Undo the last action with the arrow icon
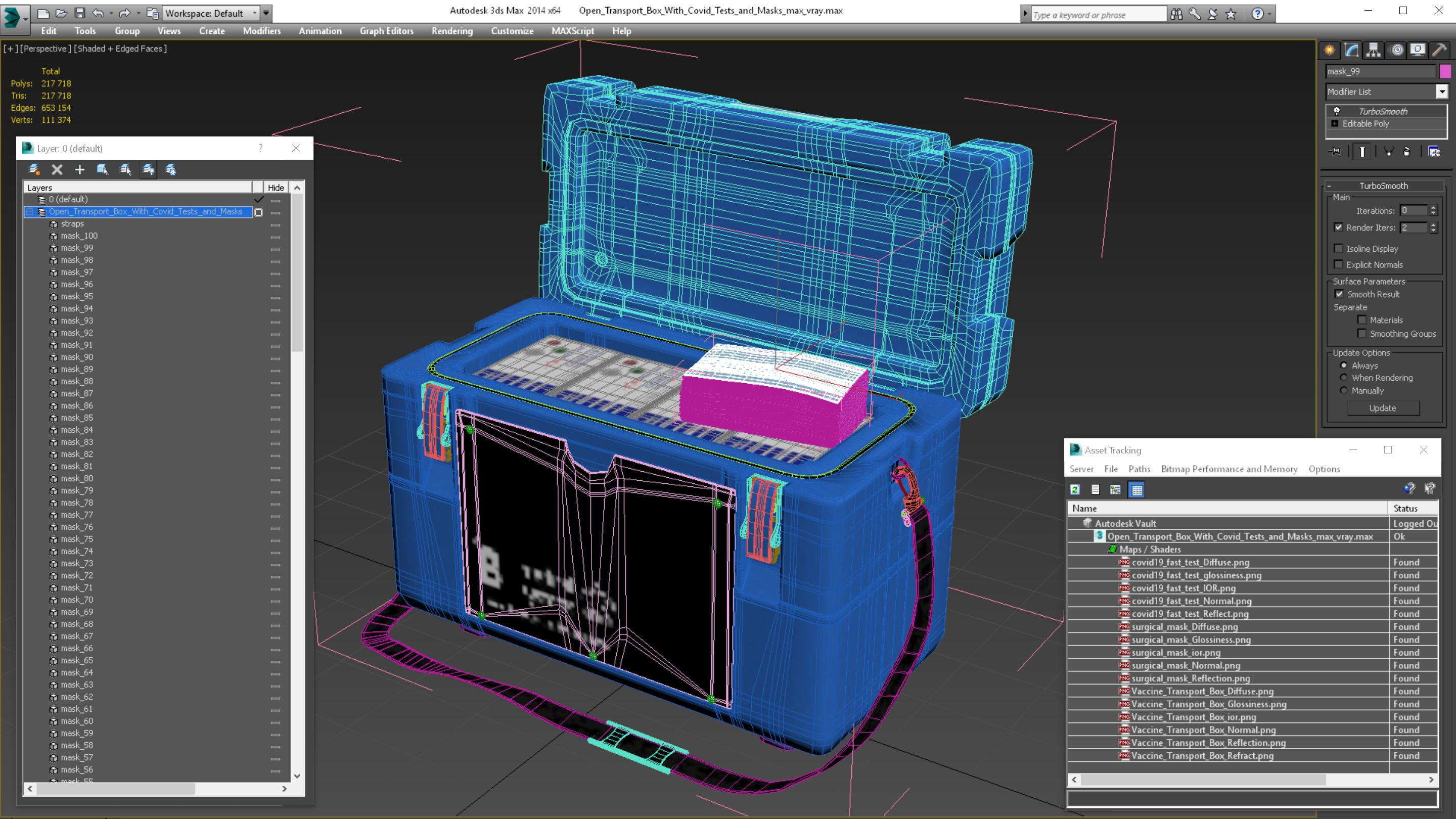 [98, 13]
